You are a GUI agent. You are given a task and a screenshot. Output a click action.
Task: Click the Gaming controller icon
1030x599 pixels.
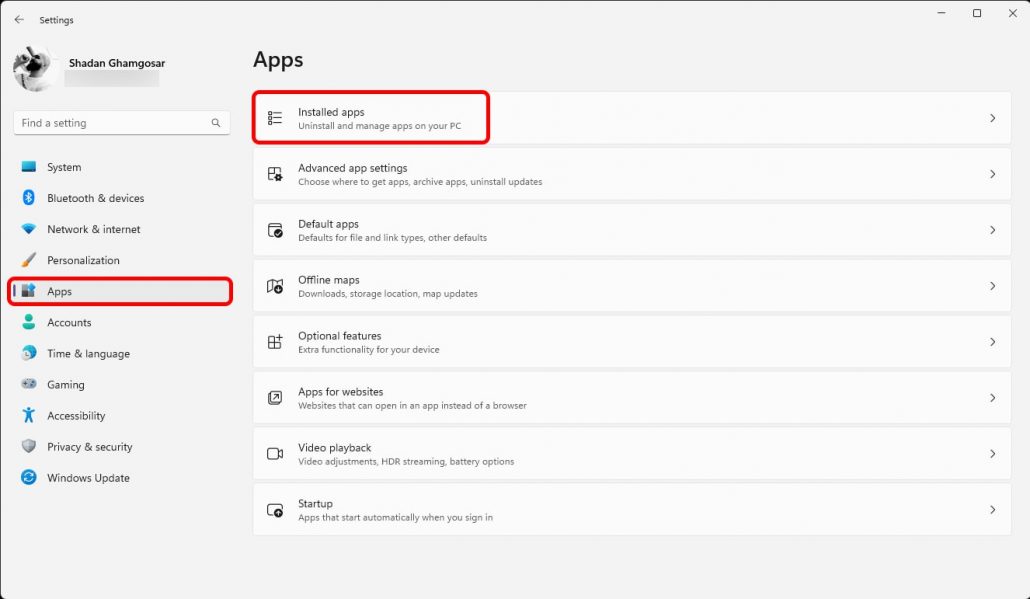[x=29, y=385]
